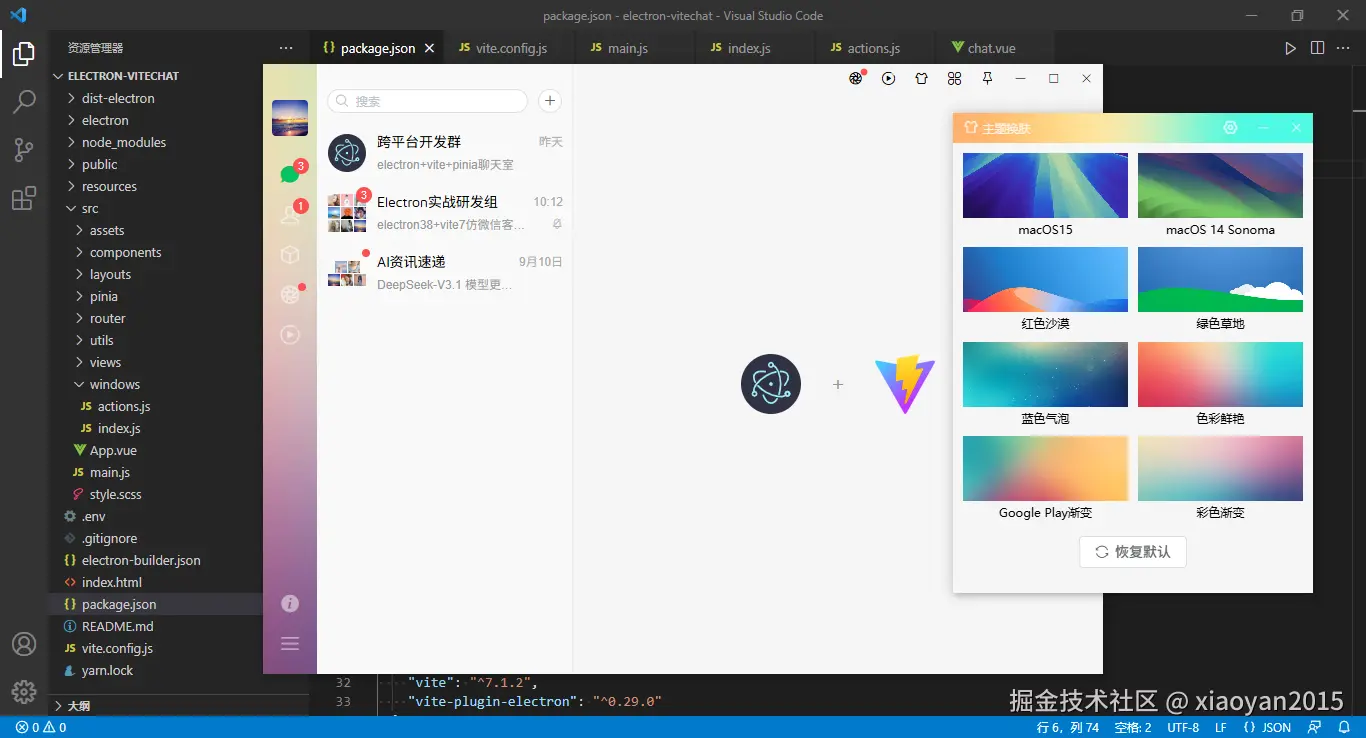Open the Search view in VS Code sidebar
Screen dimensions: 1366x738
pos(24,100)
